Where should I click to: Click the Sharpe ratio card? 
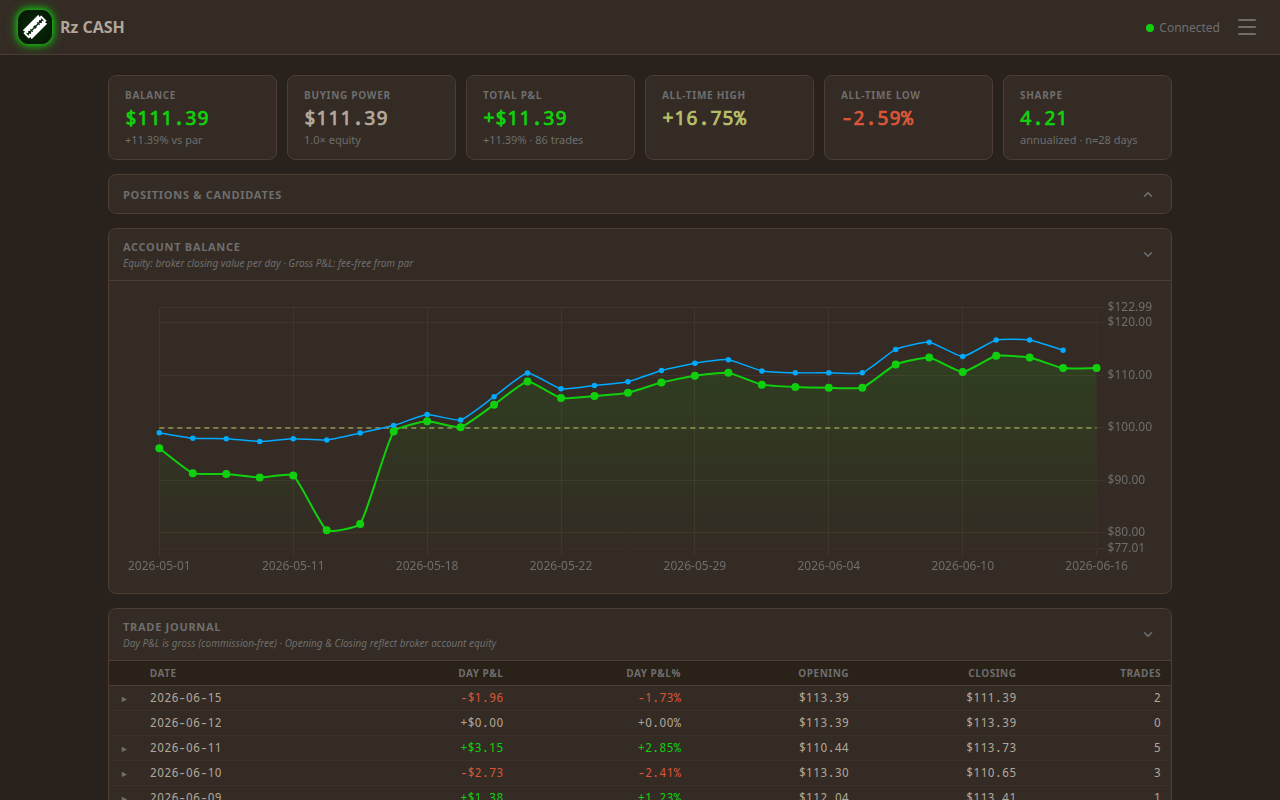1087,118
